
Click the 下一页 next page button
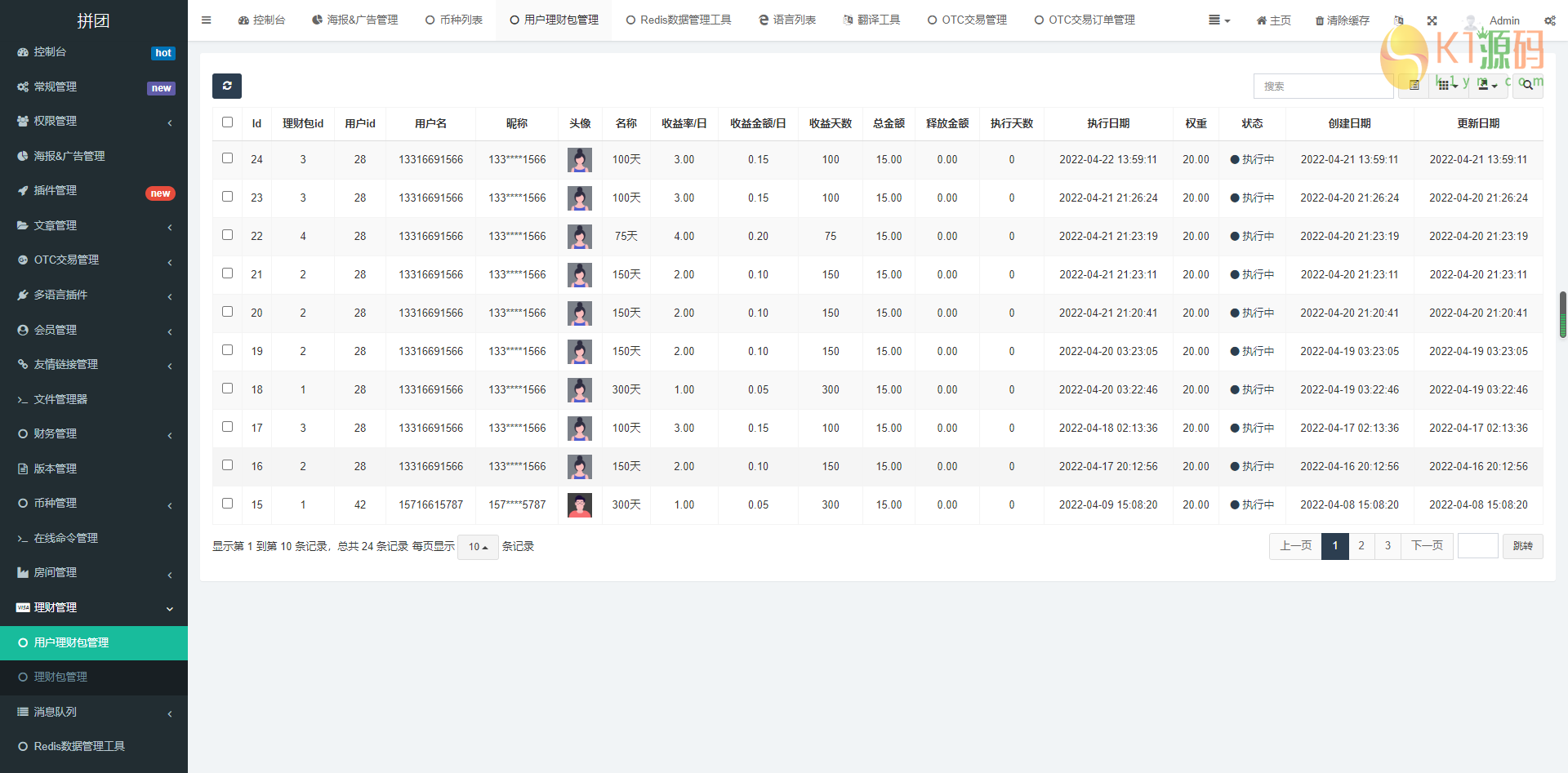1427,546
